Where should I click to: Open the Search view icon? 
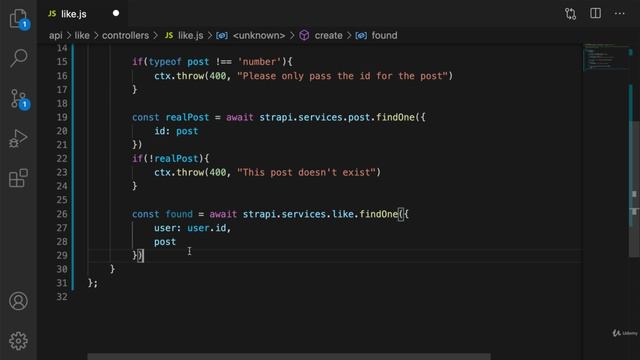tap(19, 58)
